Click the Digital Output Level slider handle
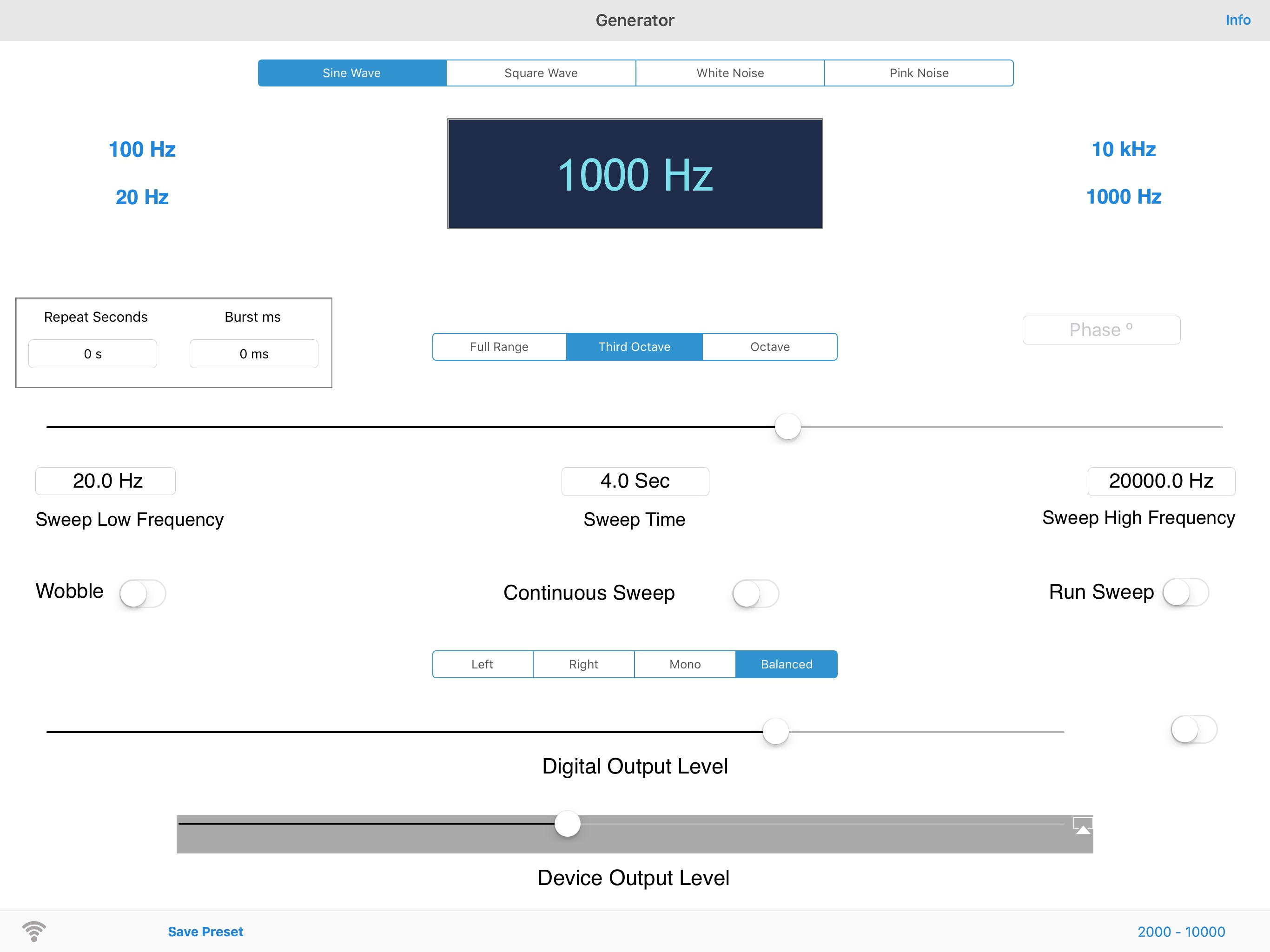 [x=775, y=732]
